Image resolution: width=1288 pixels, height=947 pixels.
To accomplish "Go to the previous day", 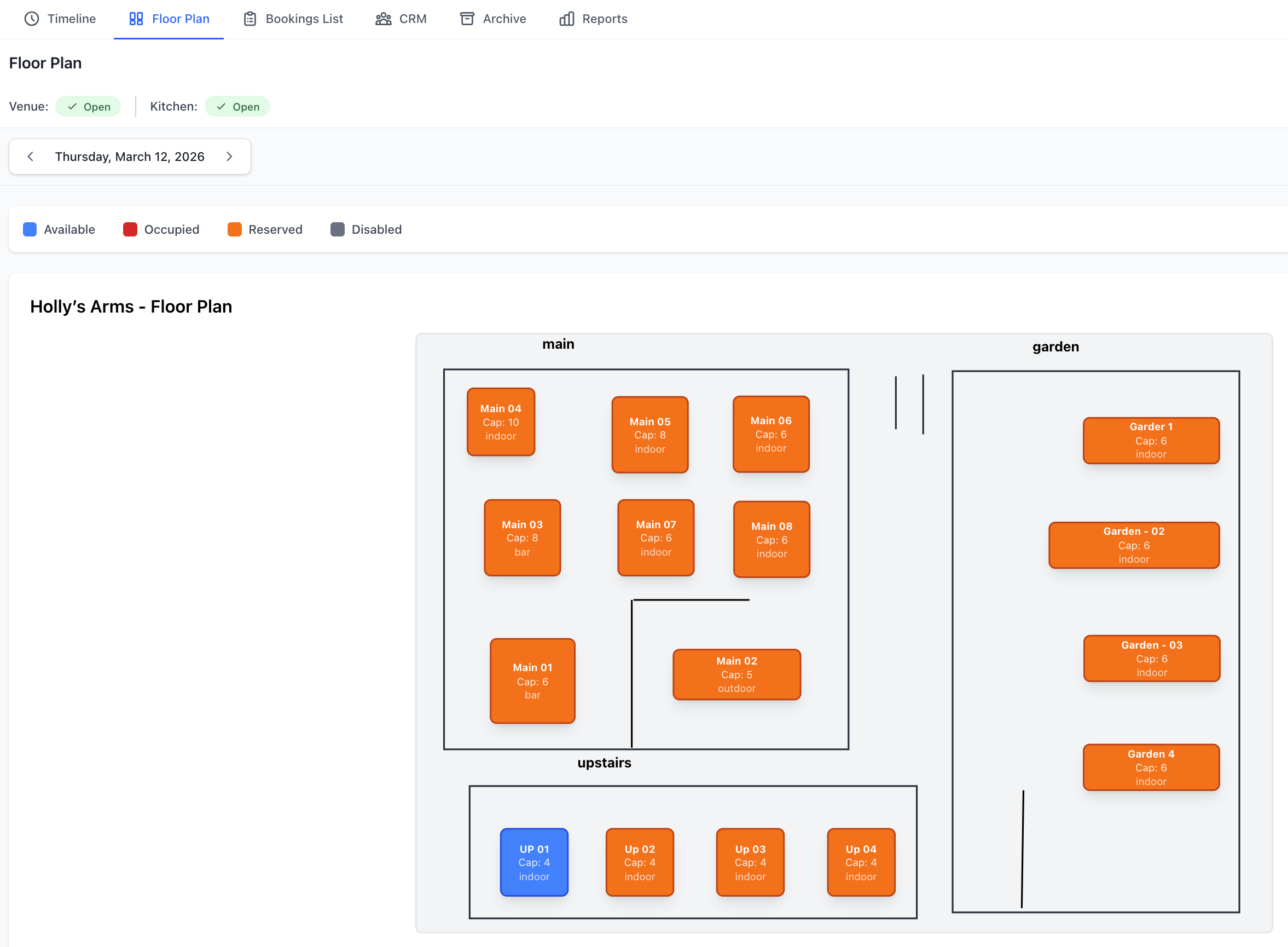I will click(30, 157).
